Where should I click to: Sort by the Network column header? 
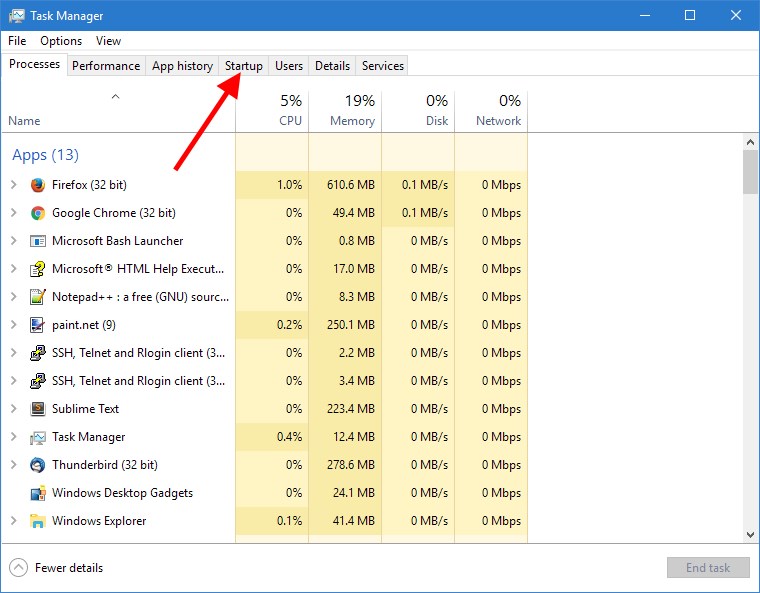[491, 112]
